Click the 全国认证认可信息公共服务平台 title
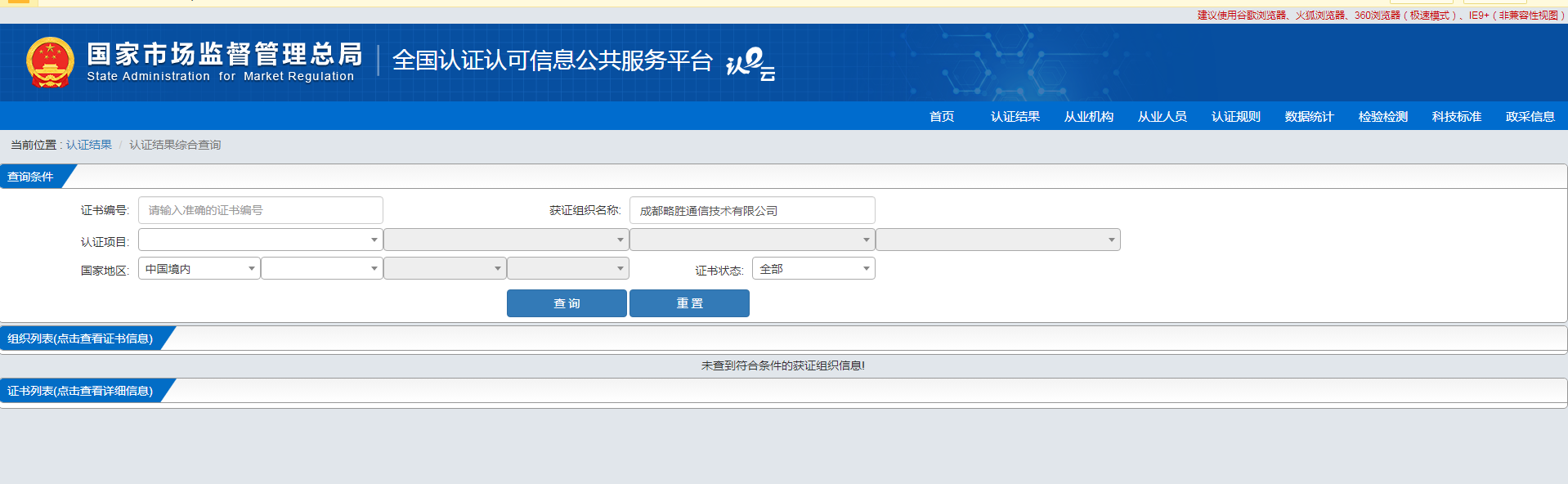The width and height of the screenshot is (1568, 484). click(x=553, y=60)
